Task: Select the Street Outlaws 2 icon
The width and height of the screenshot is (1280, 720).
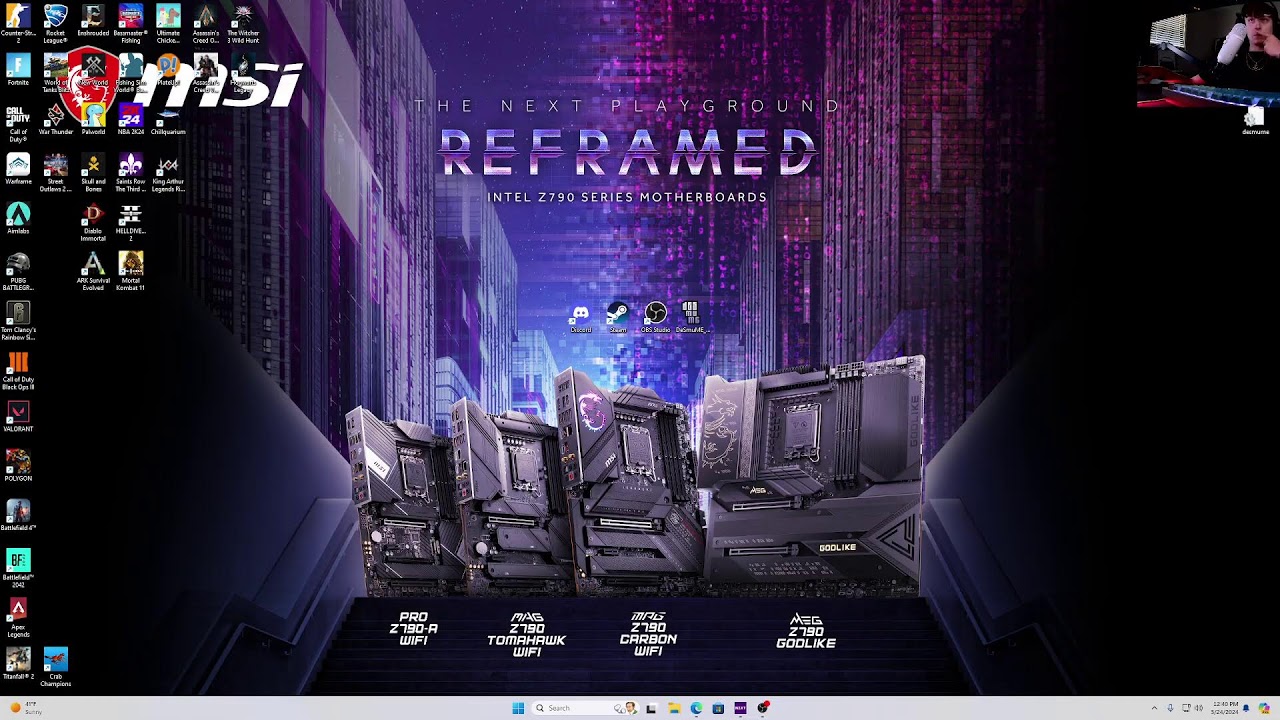Action: tap(55, 173)
